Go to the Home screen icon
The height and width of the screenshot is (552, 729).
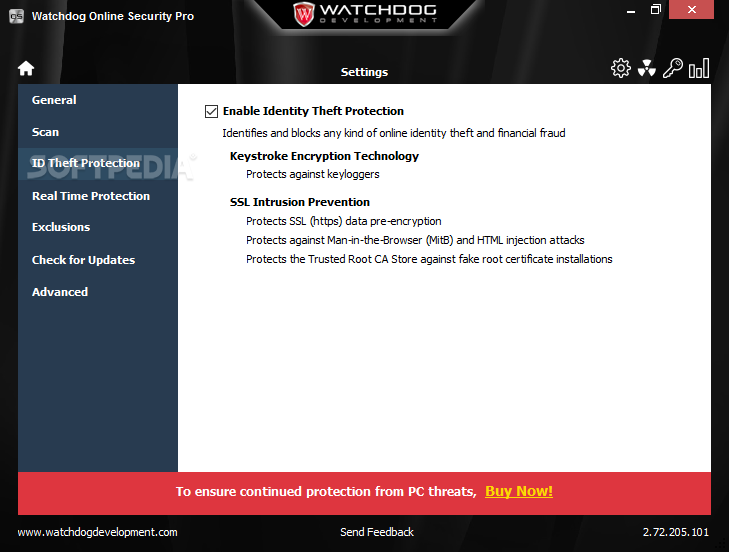26,68
